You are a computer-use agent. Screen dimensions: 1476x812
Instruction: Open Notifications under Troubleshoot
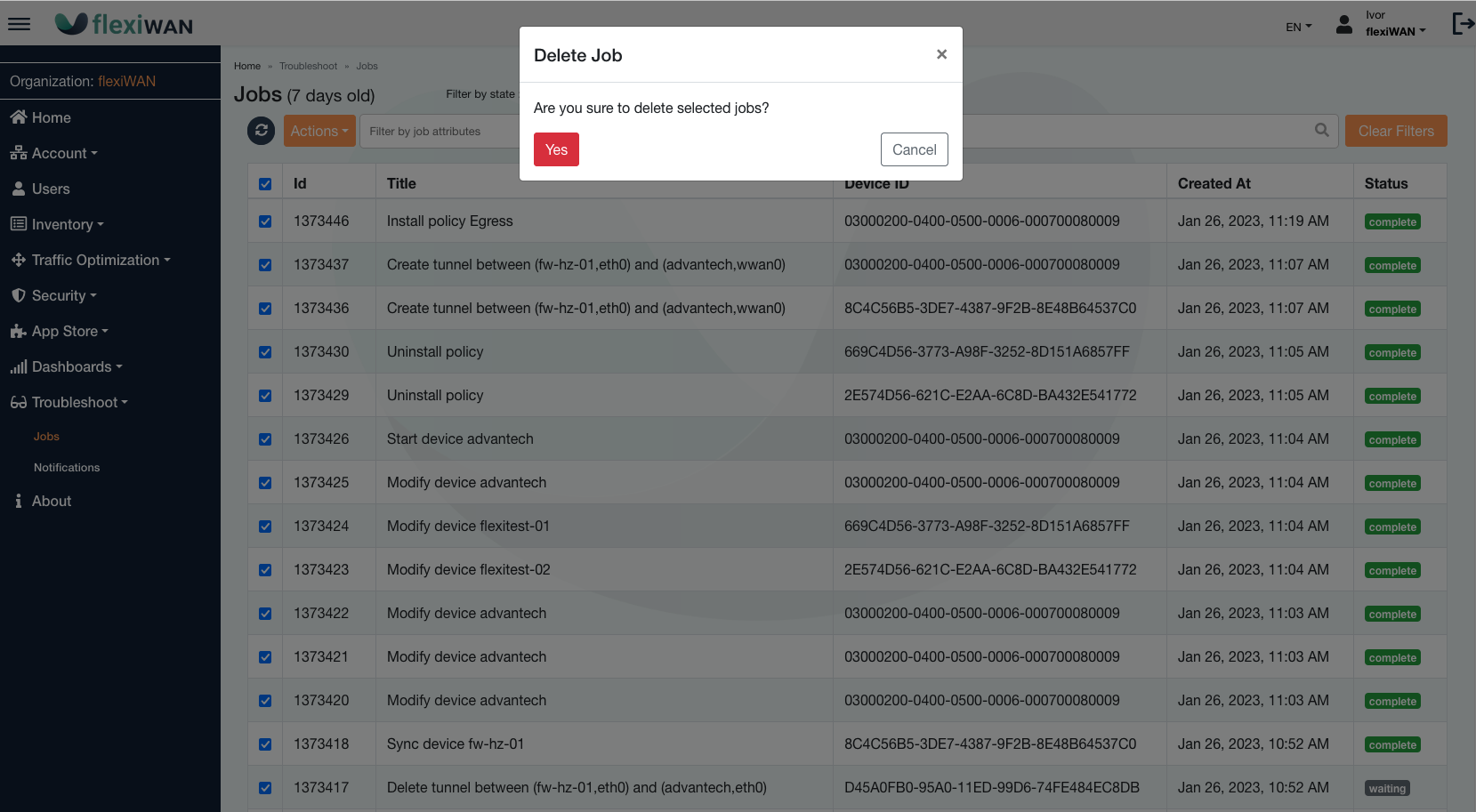pyautogui.click(x=67, y=467)
